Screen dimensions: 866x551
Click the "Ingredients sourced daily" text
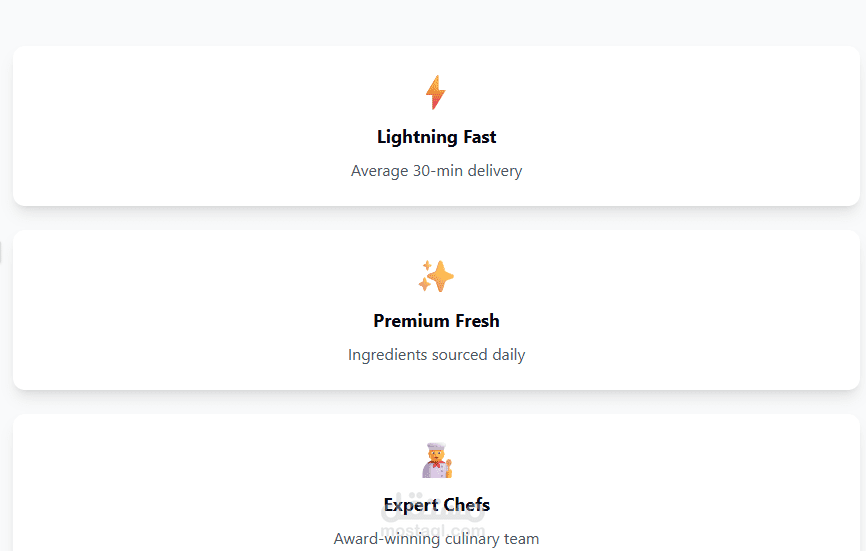(x=436, y=355)
